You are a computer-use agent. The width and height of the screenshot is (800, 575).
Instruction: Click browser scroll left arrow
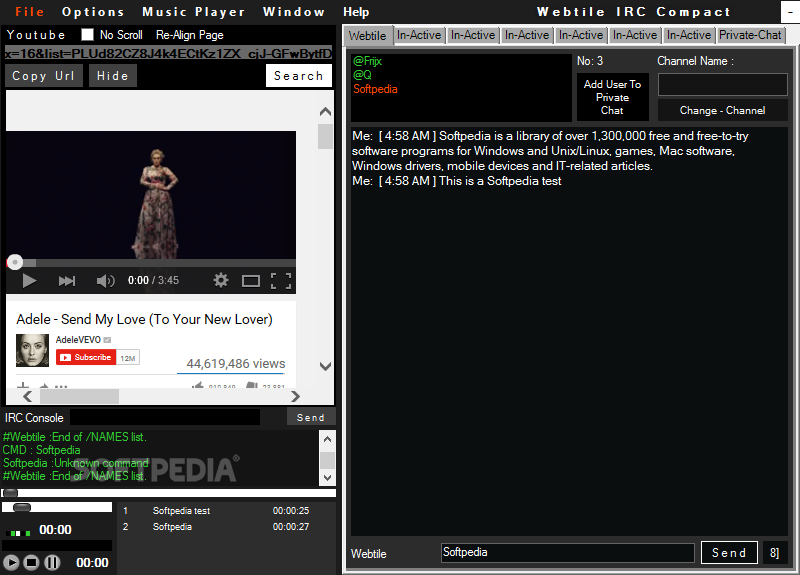pos(28,396)
